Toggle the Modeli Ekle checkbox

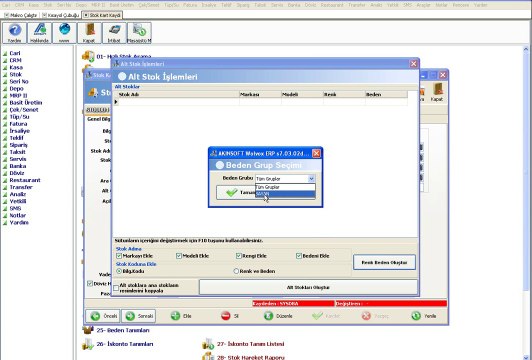coord(179,256)
